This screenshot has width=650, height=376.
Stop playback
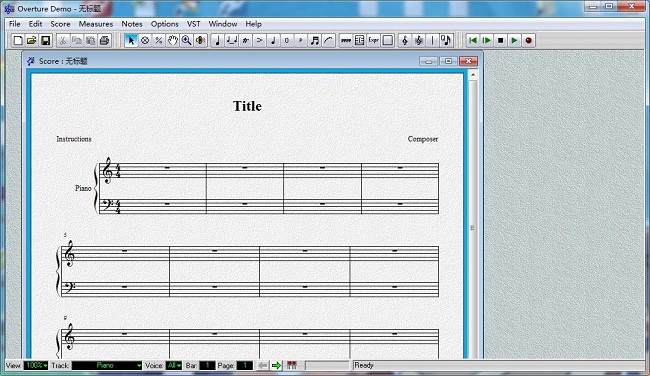coord(500,41)
